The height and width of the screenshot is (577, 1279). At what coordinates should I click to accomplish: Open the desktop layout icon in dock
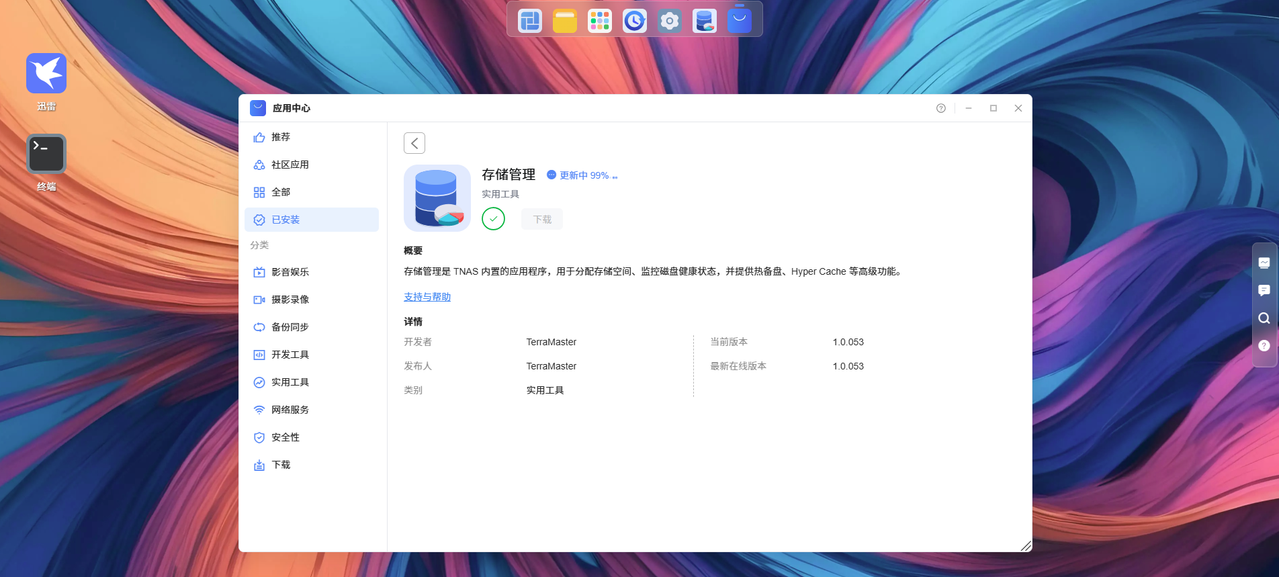(x=530, y=20)
